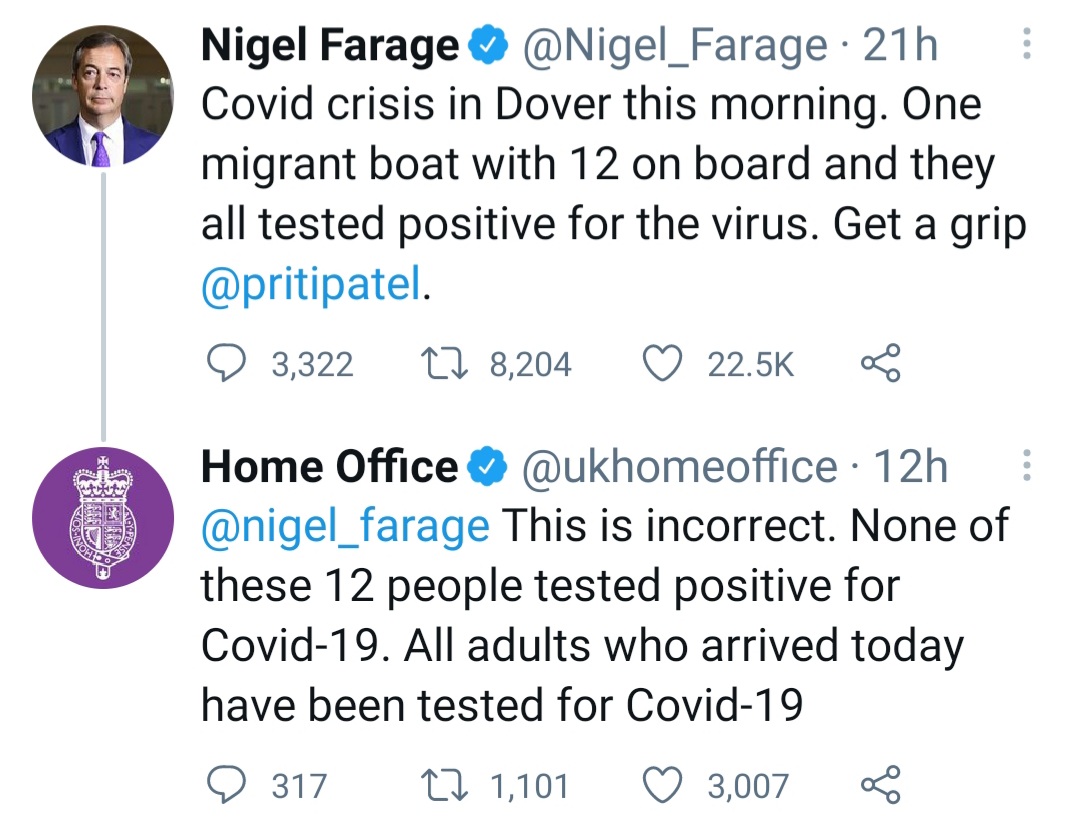This screenshot has width=1080, height=826.
Task: Open more options on Farage's tweet
Action: 1025,44
